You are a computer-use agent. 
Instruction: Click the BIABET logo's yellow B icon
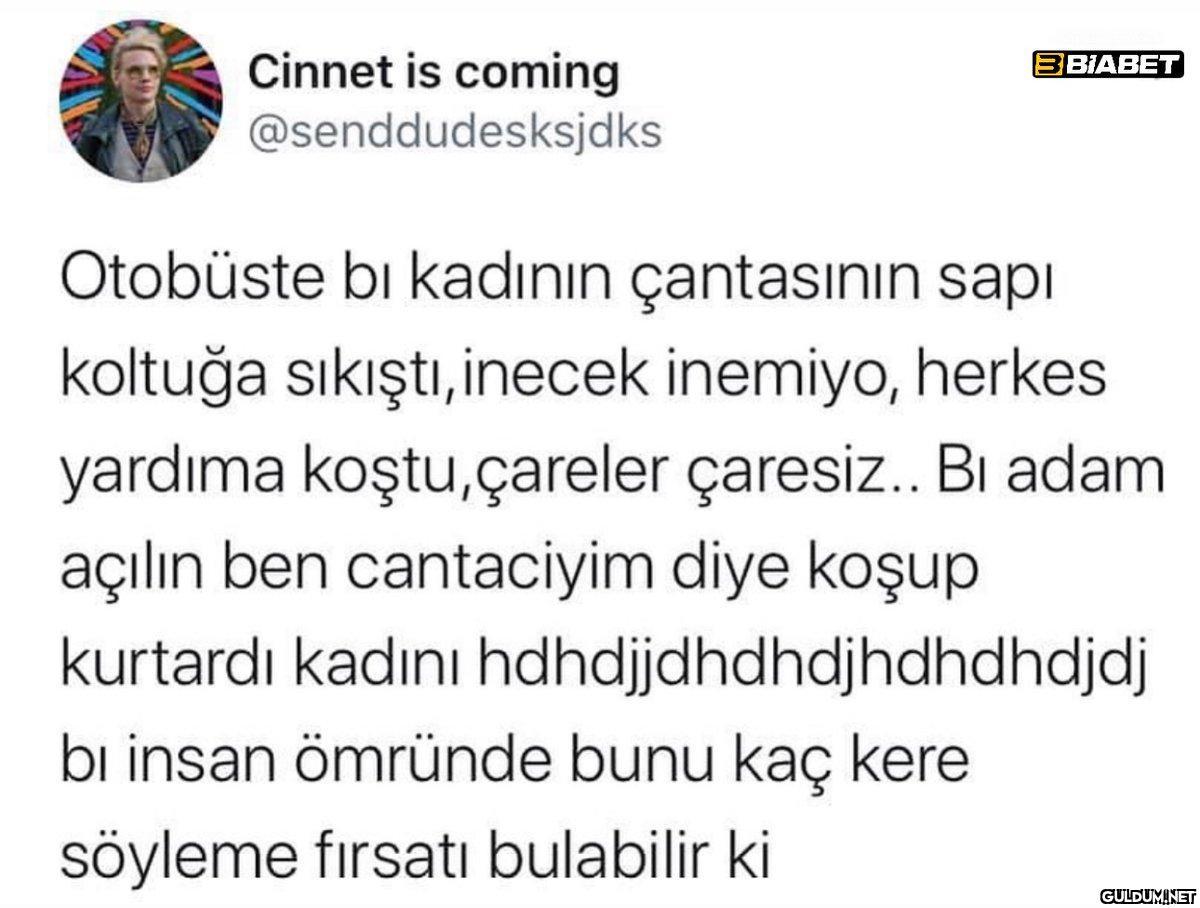[x=1046, y=66]
